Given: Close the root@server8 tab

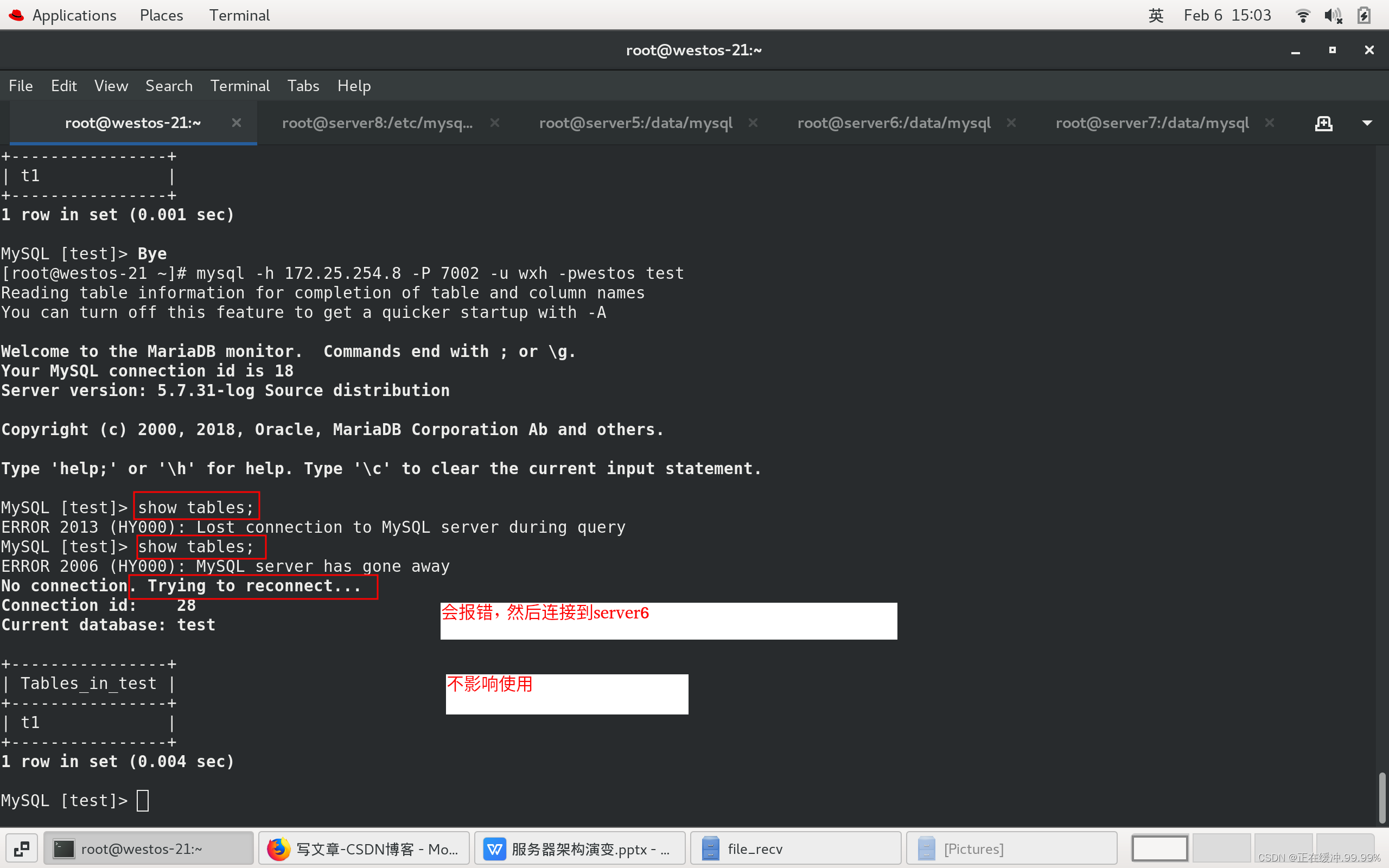Looking at the screenshot, I should (495, 123).
